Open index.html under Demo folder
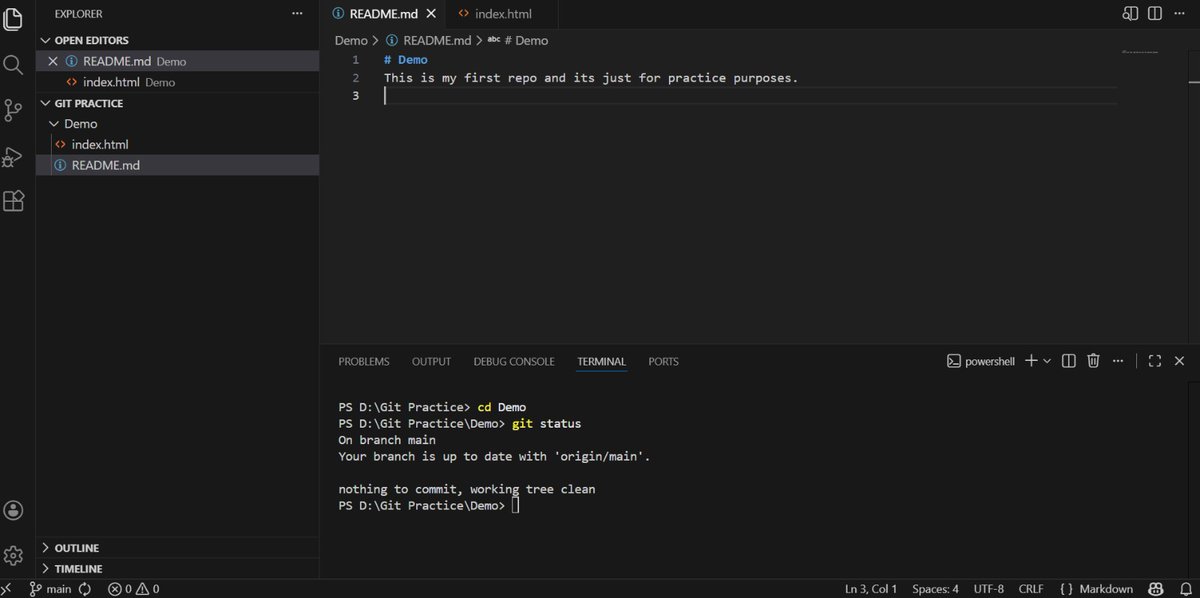 100,144
